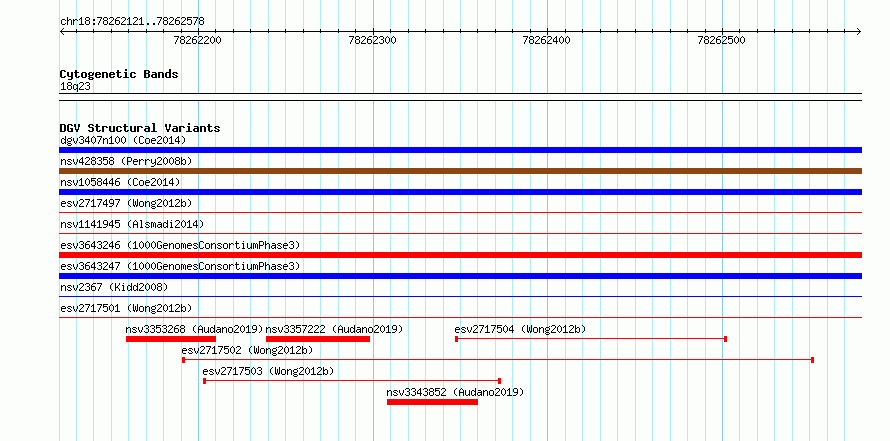Open esv3643247 (1000GenomesConsortiumPhase3) label
Screen dimensions: 890x441
pos(180,266)
